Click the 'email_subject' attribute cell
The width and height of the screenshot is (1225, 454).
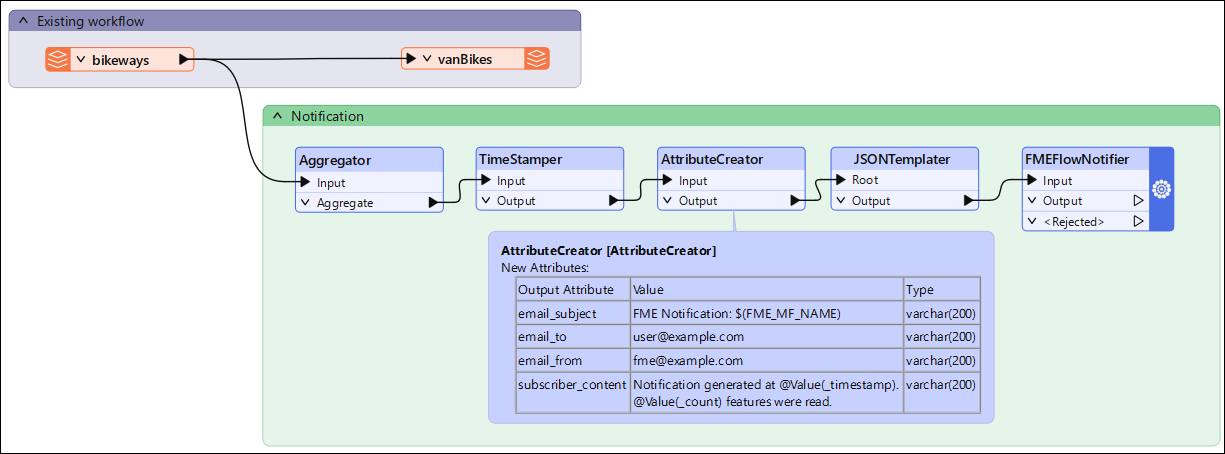572,313
